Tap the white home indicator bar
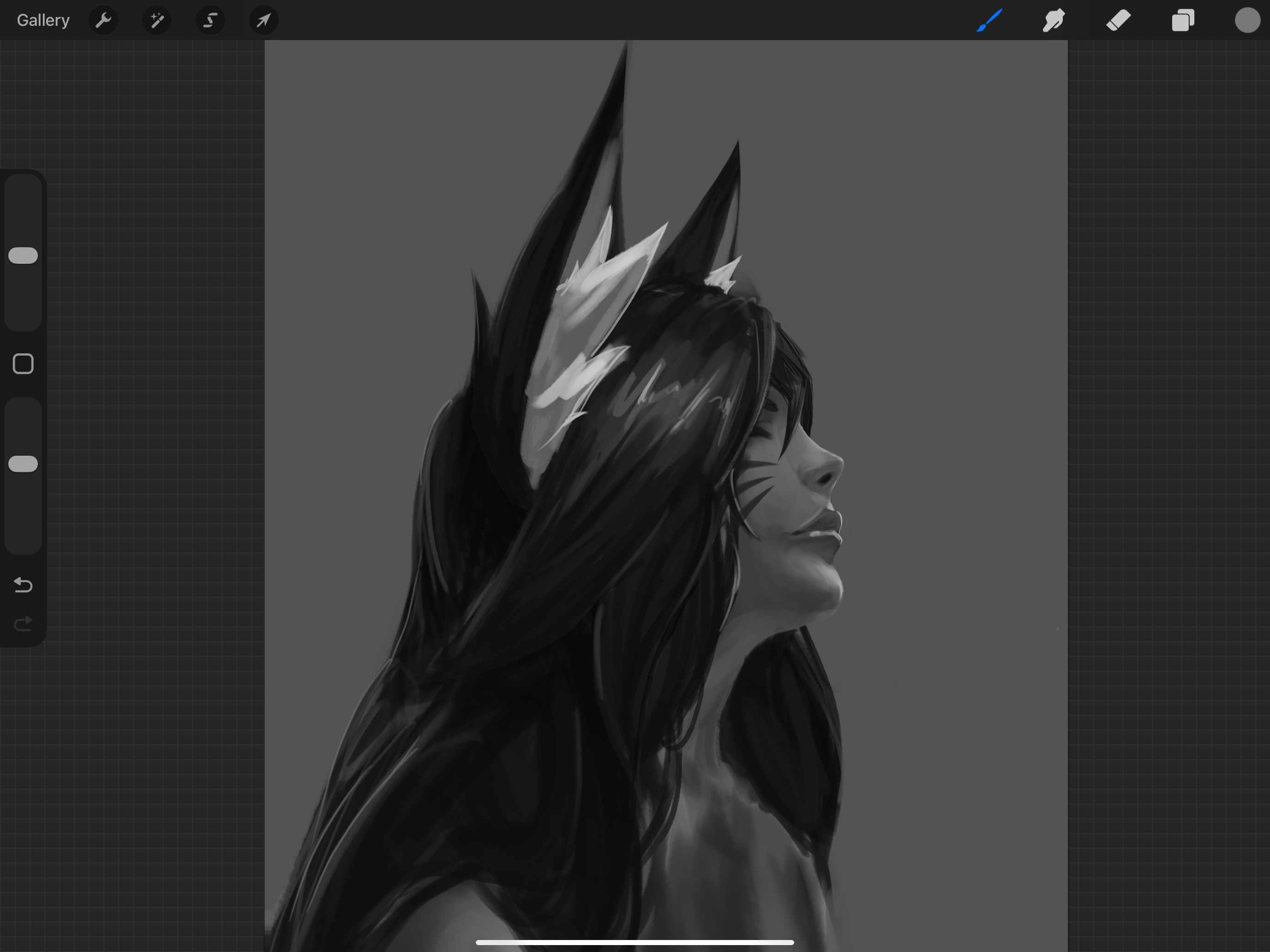Image resolution: width=1270 pixels, height=952 pixels. tap(635, 942)
